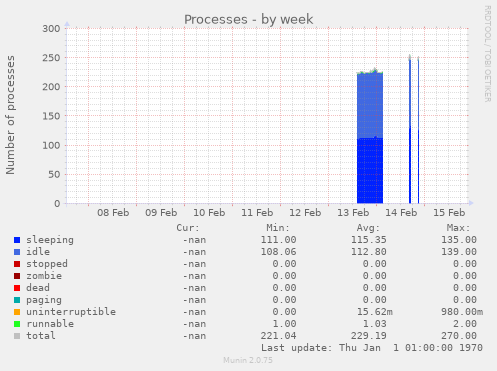Click idle Max value 139.00
The height and width of the screenshot is (371, 497).
[459, 252]
